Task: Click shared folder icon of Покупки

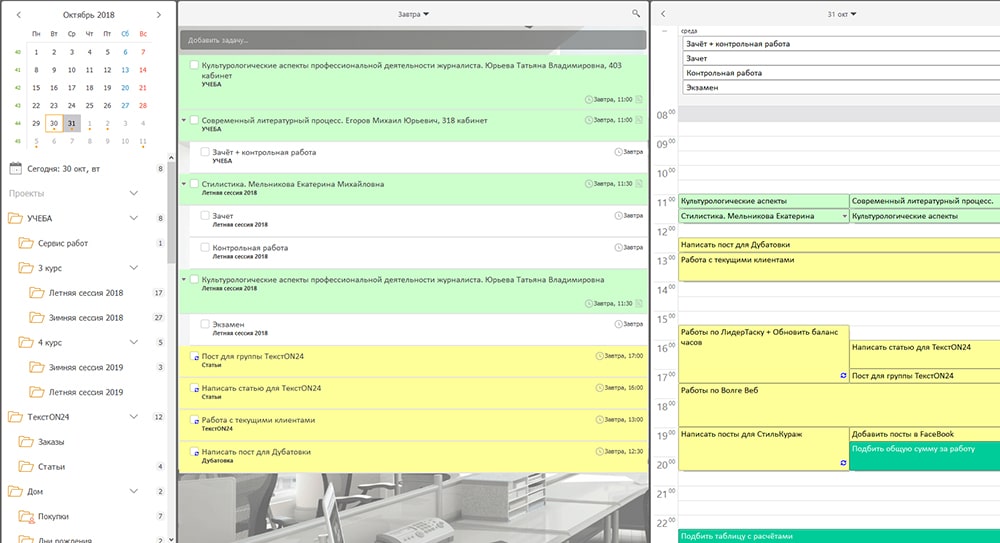Action: point(26,516)
